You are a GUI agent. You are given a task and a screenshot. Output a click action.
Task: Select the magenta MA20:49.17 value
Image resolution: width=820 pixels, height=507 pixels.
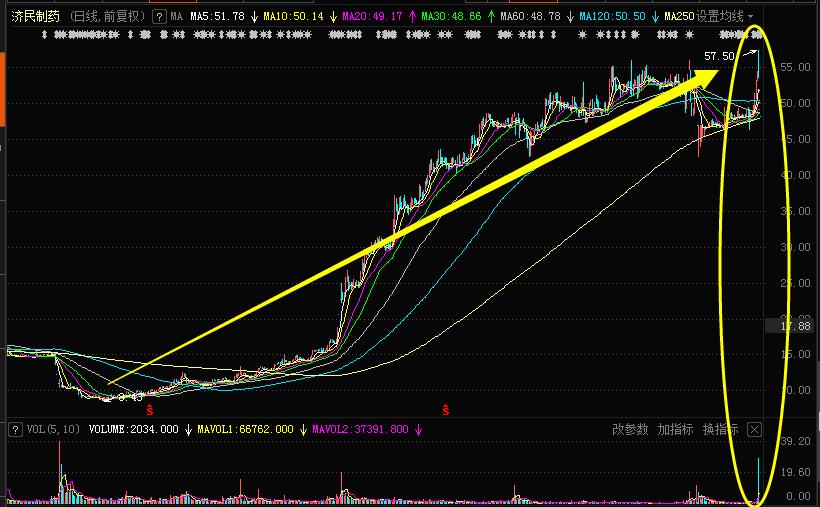pos(372,17)
